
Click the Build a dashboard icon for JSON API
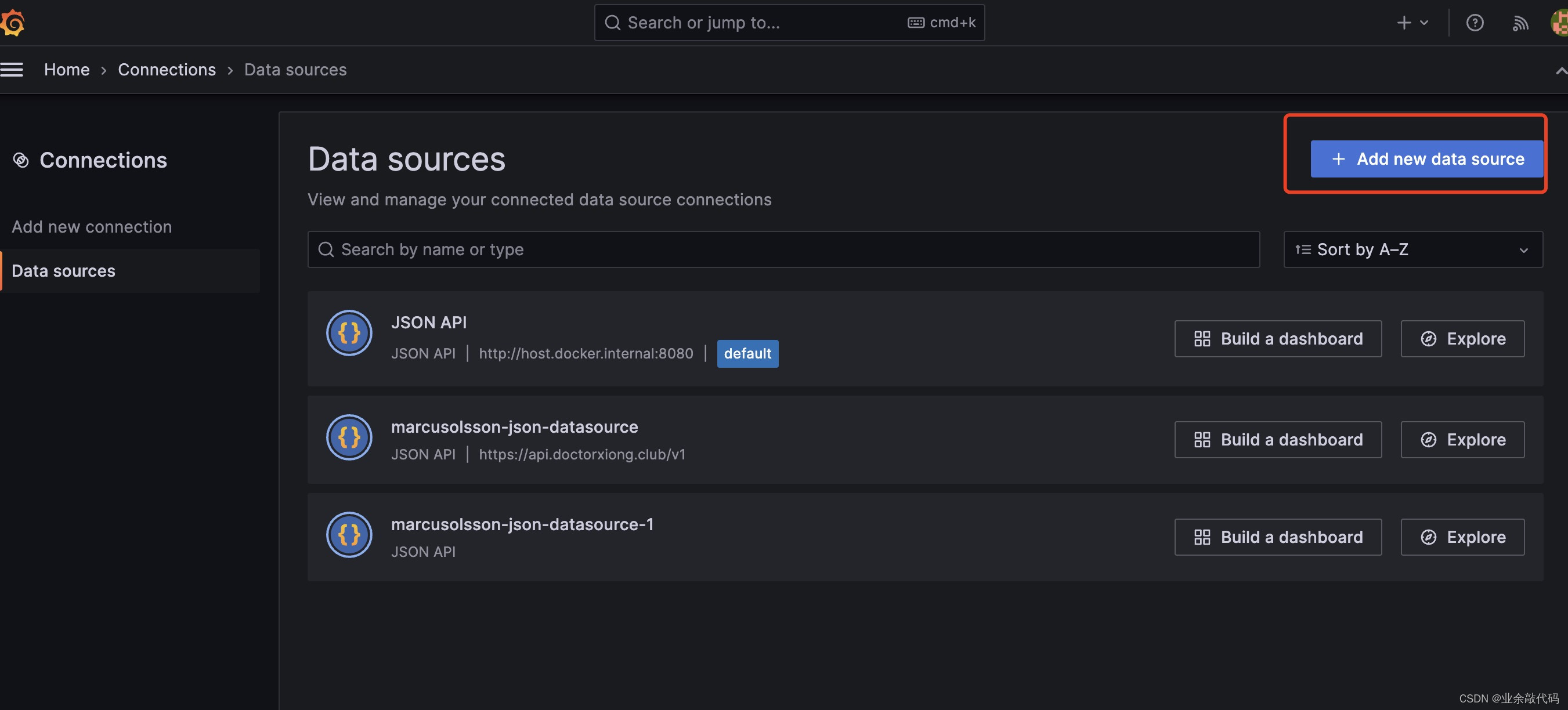[1202, 338]
